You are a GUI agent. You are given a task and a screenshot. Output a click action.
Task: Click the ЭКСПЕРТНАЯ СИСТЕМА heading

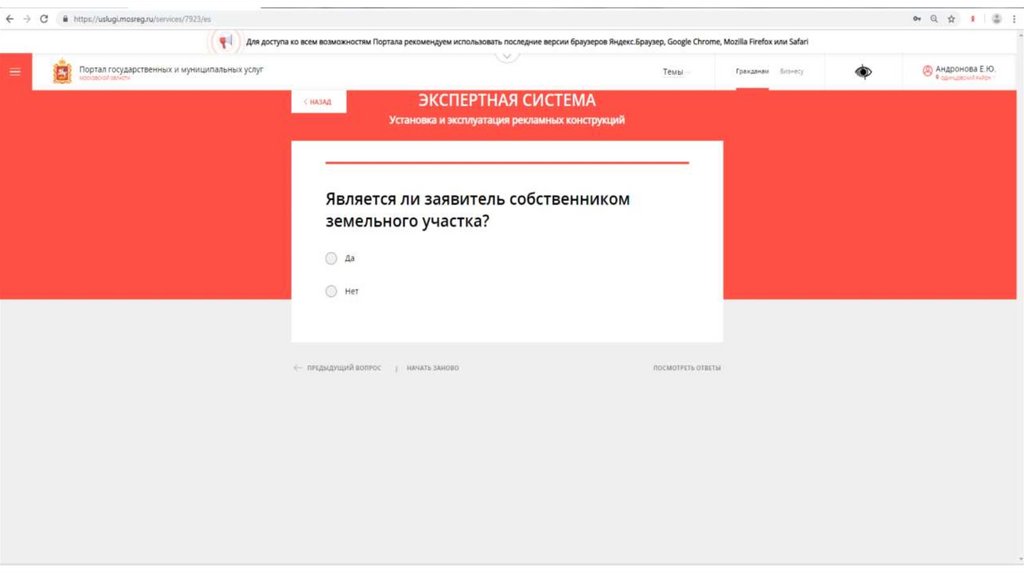[507, 101]
